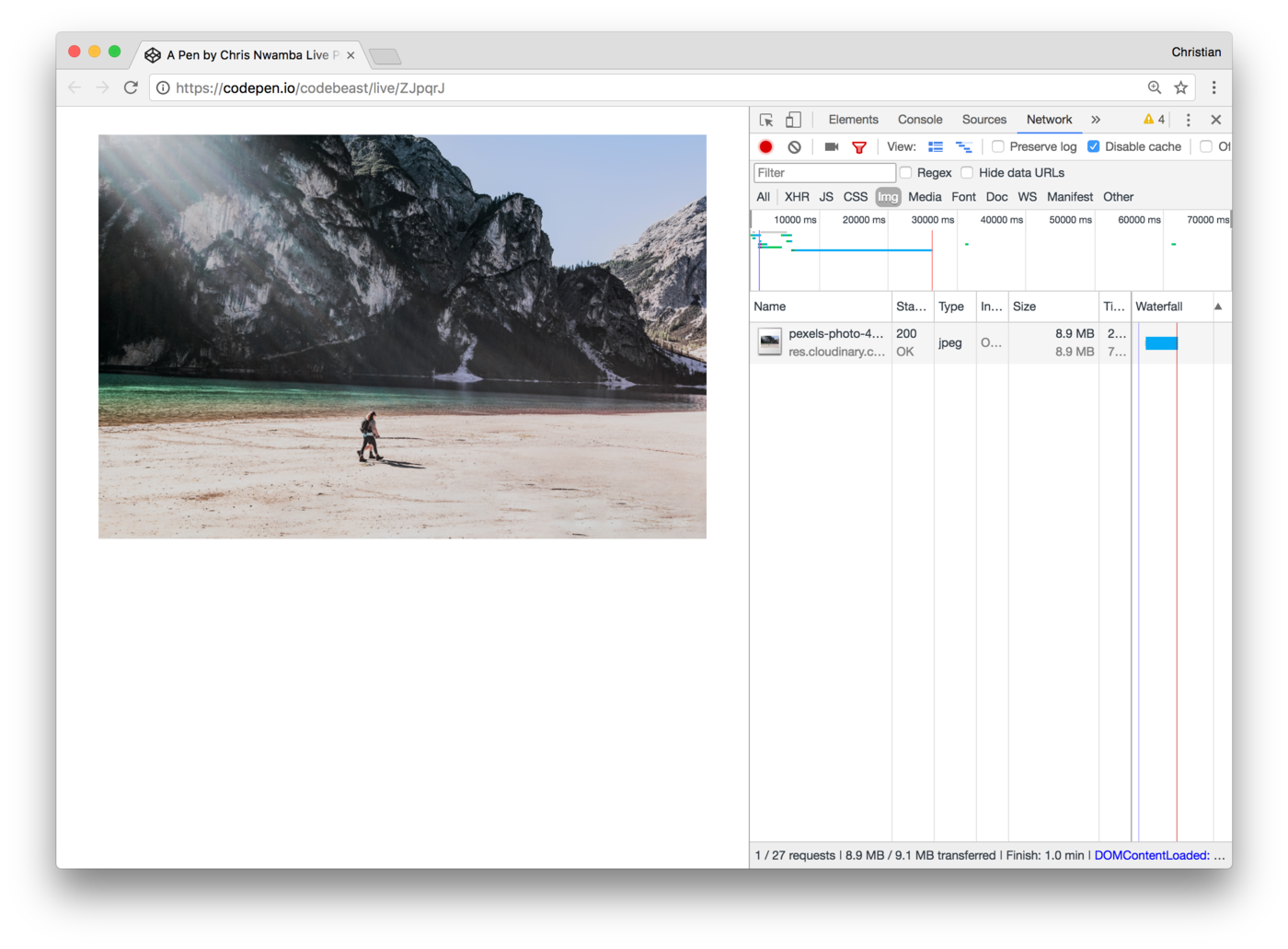Close the DevTools panel

click(1216, 120)
